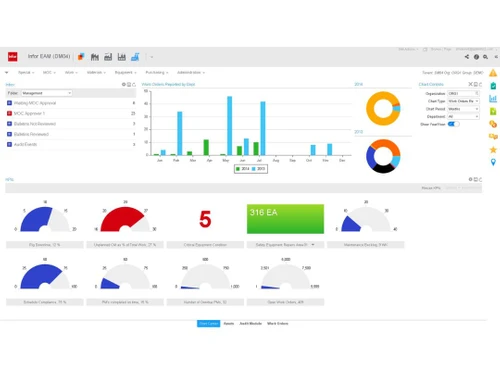Click the Inbox panel maximize icon
This screenshot has width=500, height=375.
pyautogui.click(x=129, y=85)
